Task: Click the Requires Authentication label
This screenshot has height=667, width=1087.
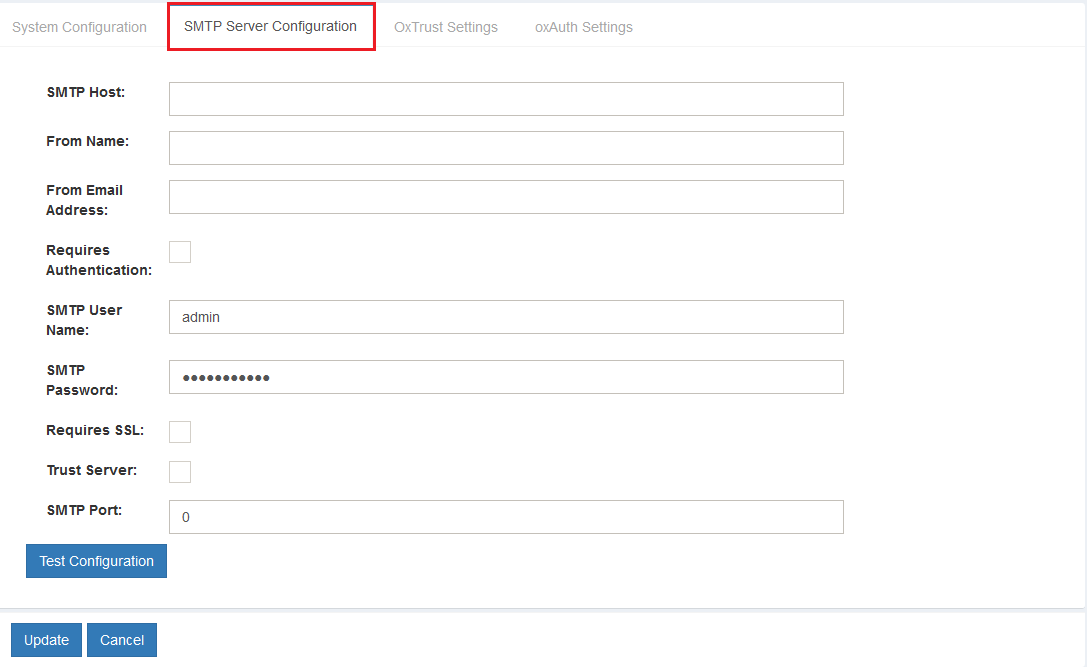Action: coord(98,260)
